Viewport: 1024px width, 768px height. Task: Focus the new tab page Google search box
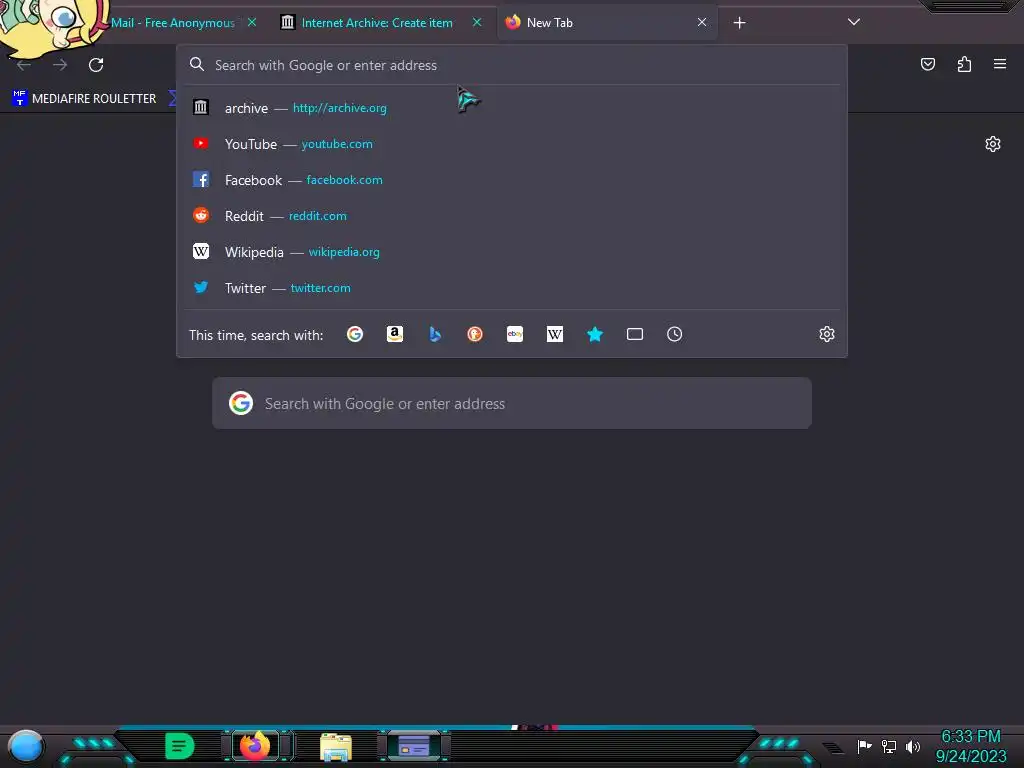[x=512, y=404]
